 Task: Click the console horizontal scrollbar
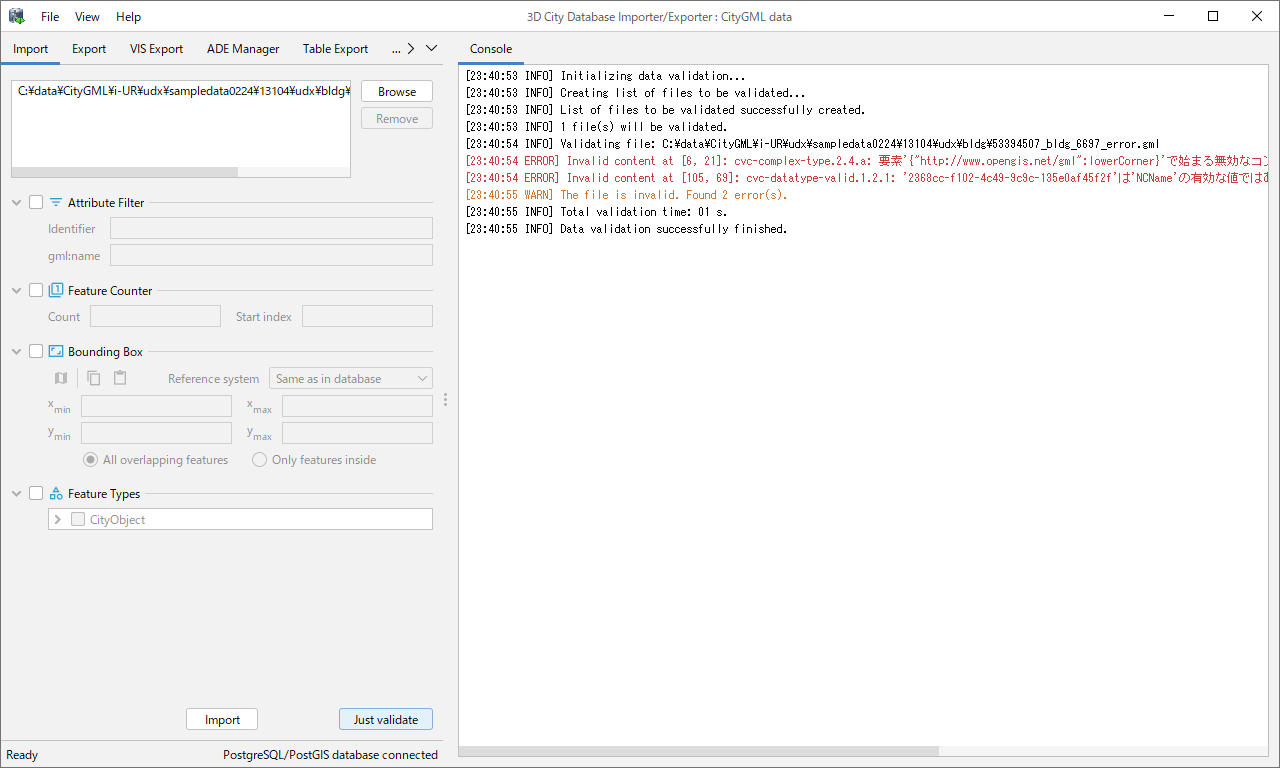(699, 751)
